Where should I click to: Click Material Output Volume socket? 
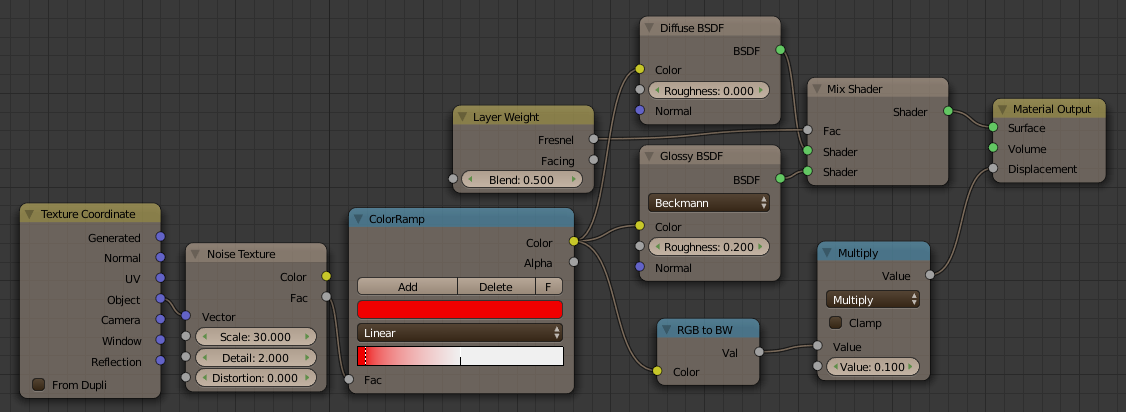[992, 148]
